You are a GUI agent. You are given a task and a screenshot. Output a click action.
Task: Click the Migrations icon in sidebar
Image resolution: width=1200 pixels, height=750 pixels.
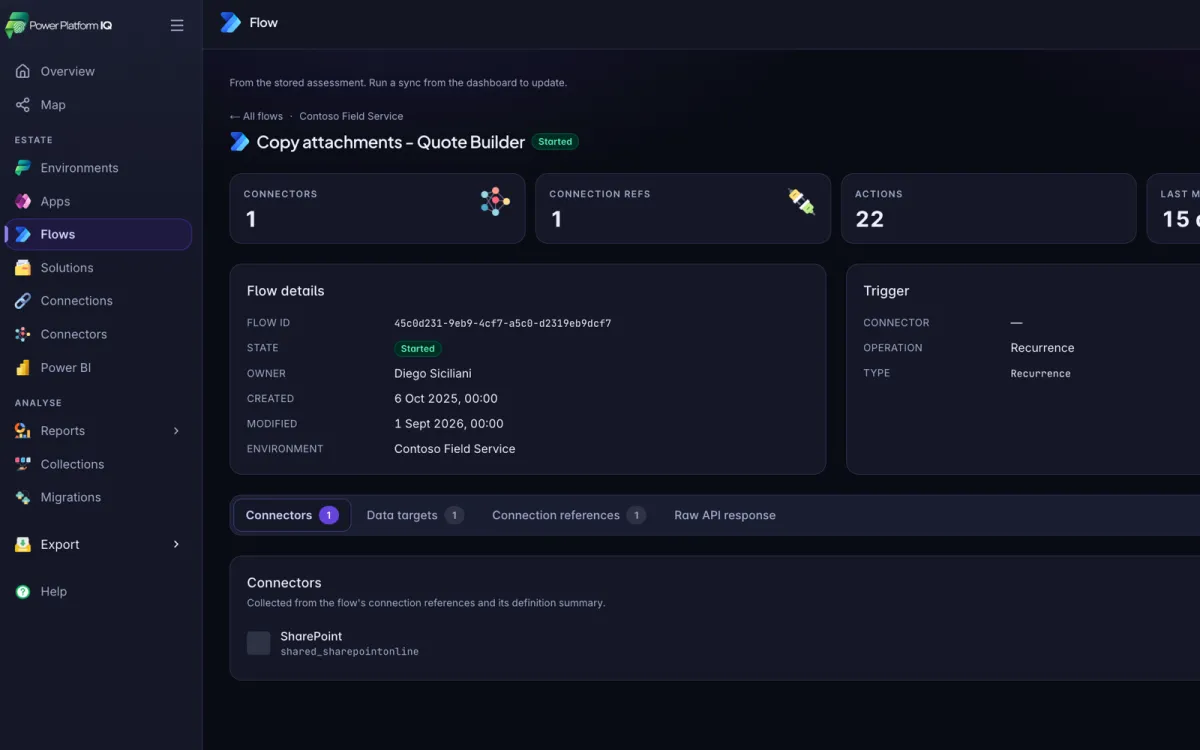click(x=22, y=497)
